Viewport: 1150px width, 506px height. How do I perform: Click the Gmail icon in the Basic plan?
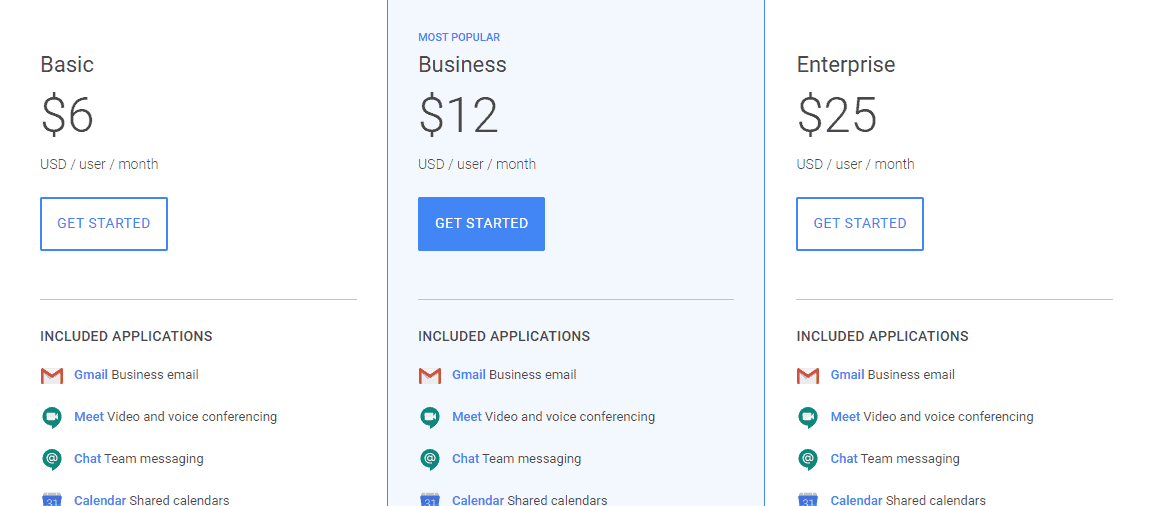[x=52, y=376]
